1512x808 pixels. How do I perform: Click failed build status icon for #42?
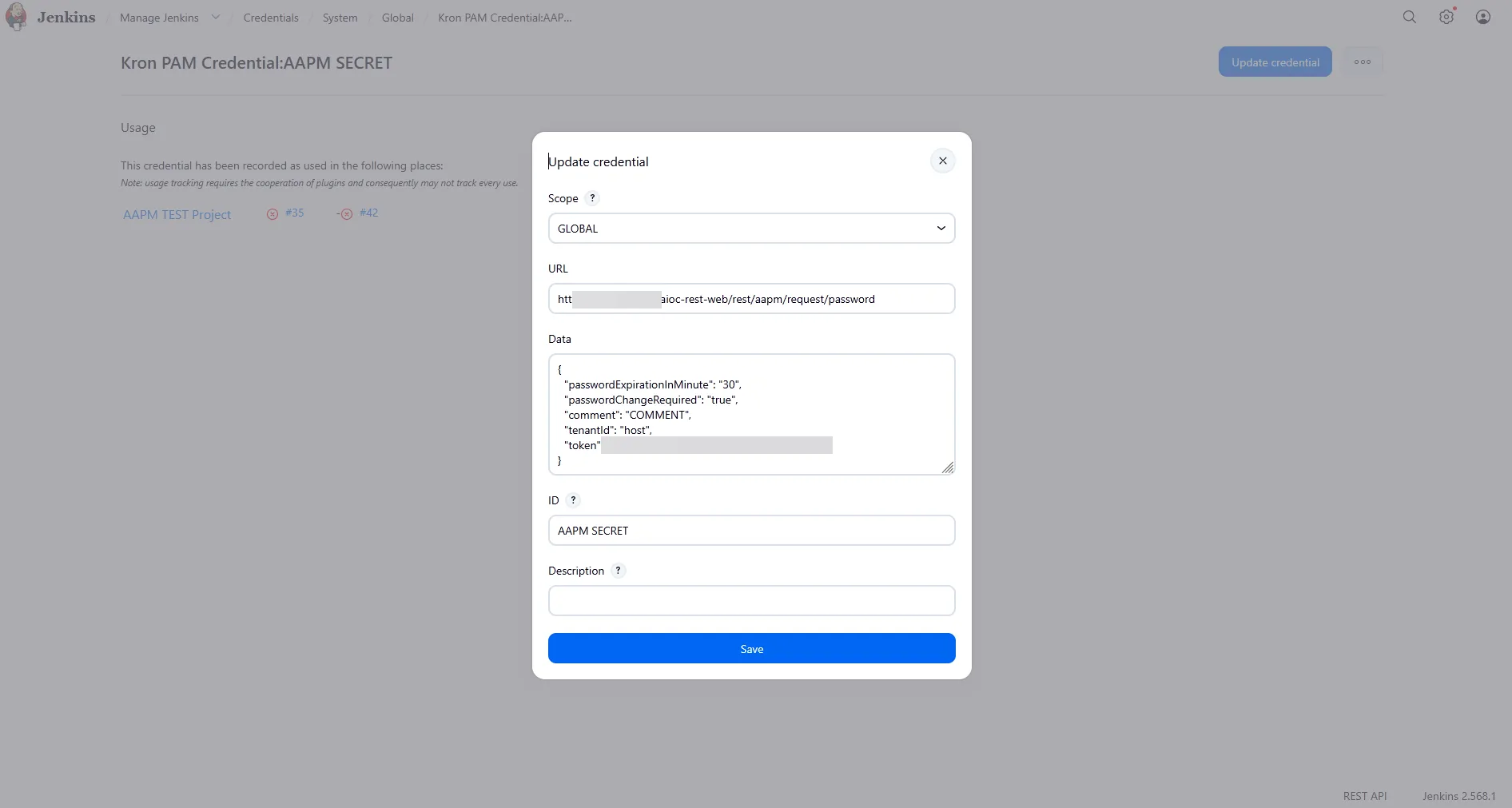point(347,214)
